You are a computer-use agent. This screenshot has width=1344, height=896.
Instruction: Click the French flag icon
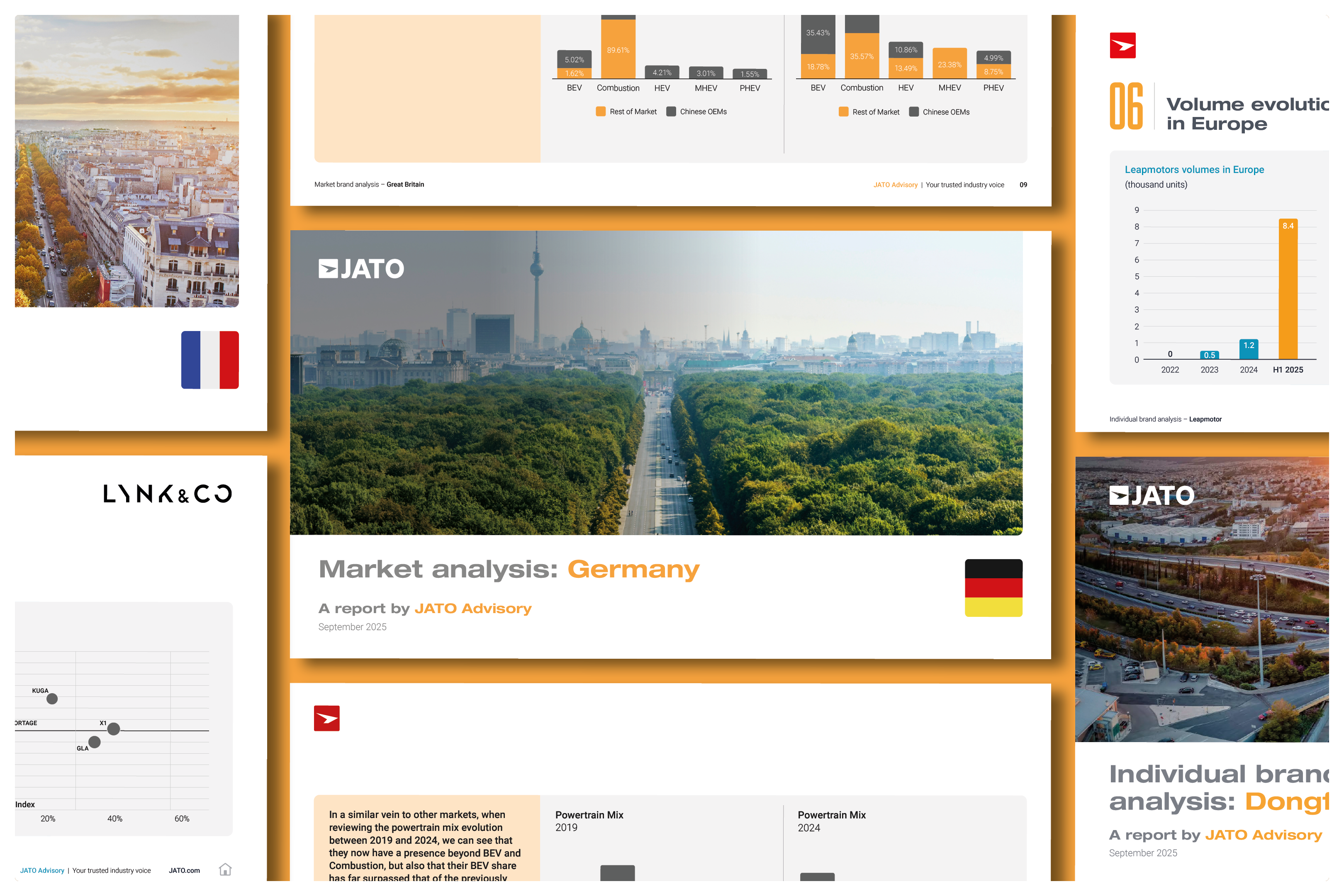click(210, 360)
